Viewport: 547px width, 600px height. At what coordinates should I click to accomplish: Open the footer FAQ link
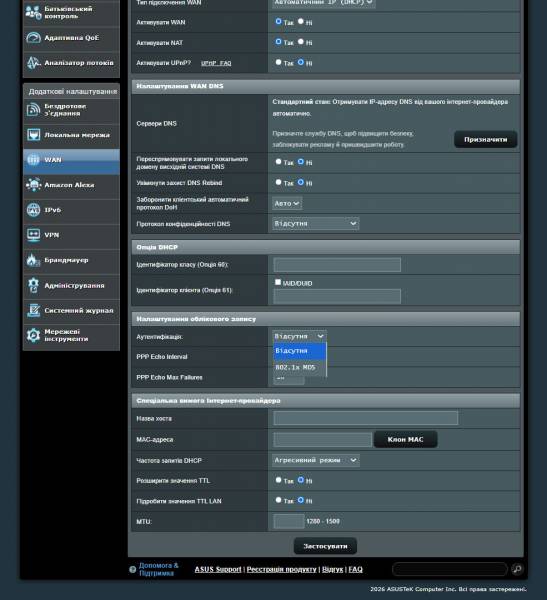[x=356, y=569]
